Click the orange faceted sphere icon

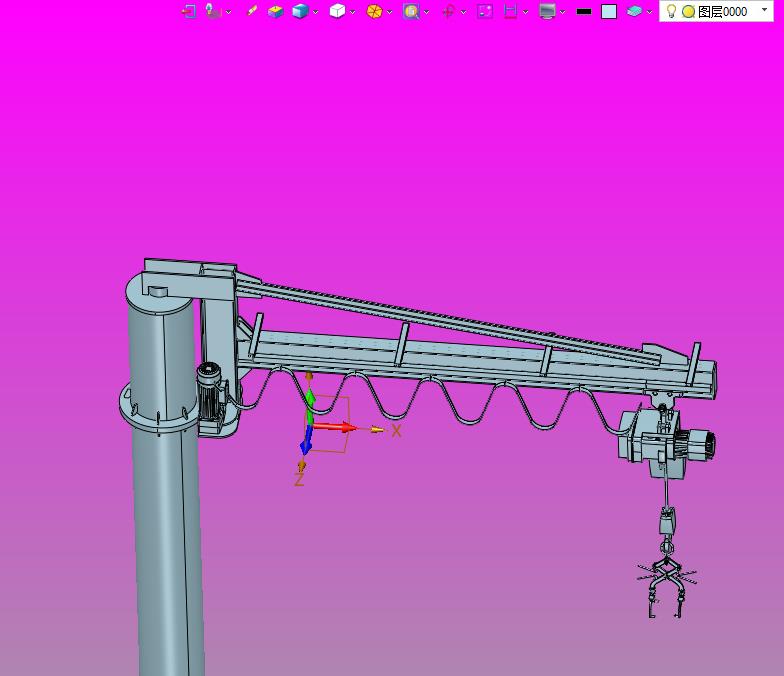click(374, 11)
